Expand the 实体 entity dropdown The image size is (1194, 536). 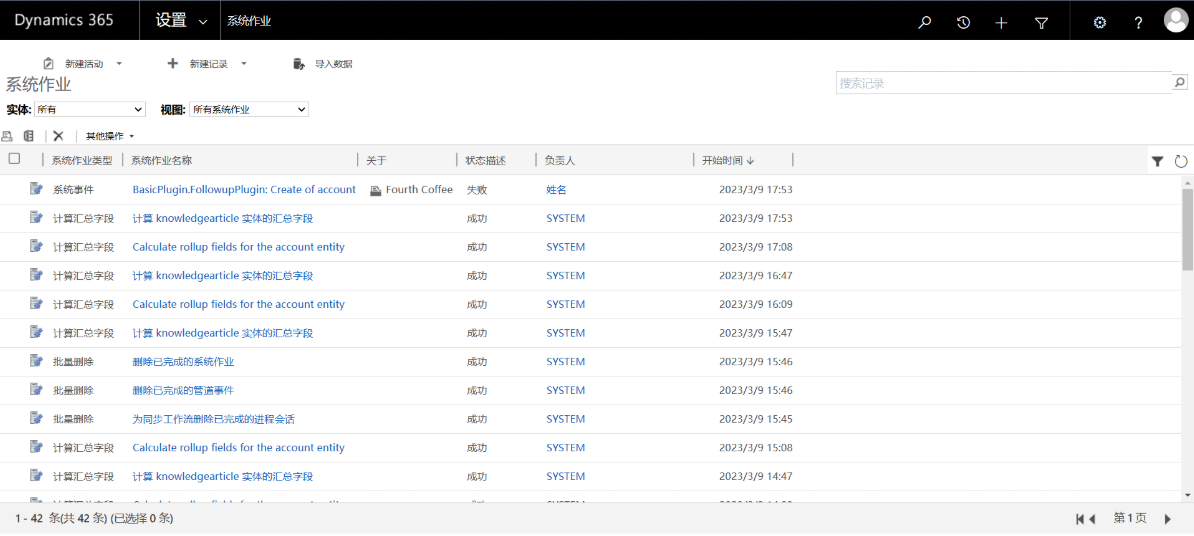(x=90, y=109)
